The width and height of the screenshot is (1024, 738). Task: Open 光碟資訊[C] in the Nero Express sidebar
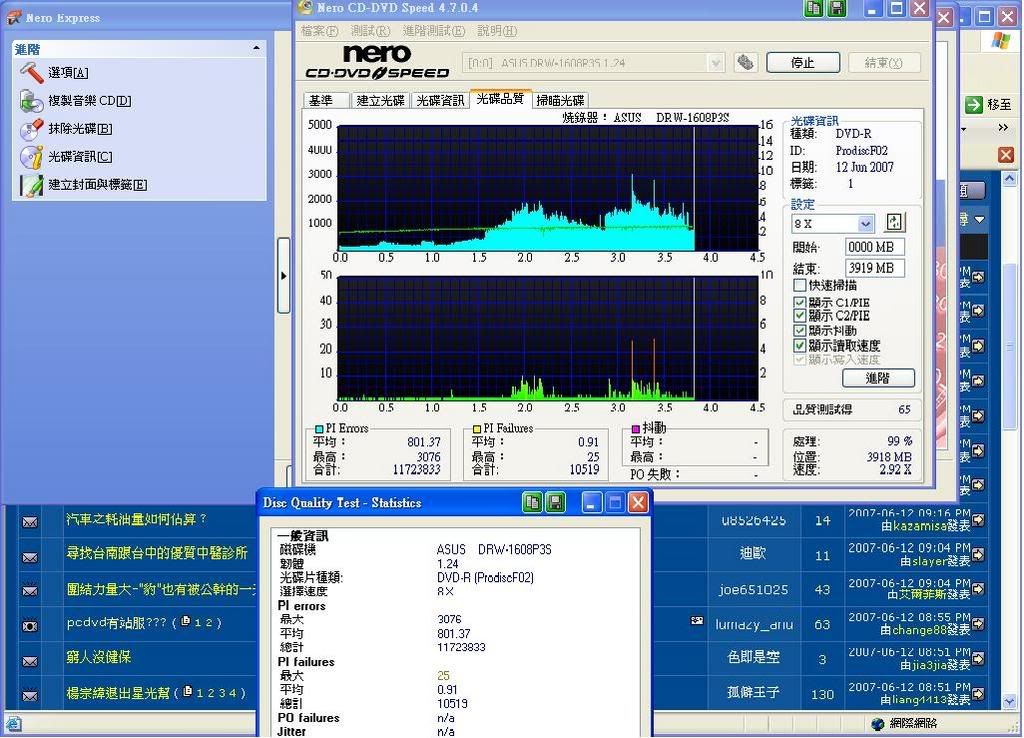point(31,157)
